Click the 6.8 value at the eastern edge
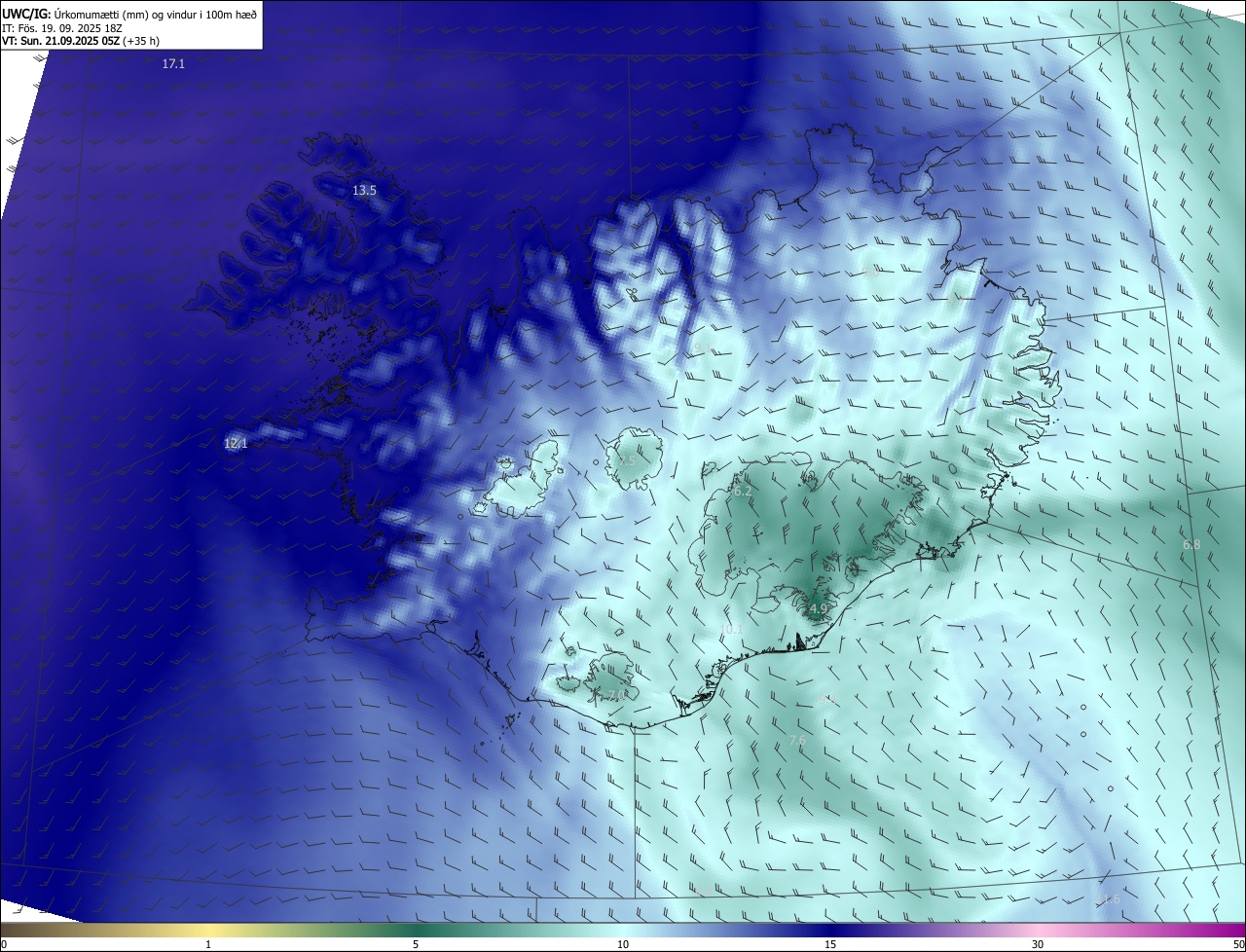The height and width of the screenshot is (952, 1246). [1191, 545]
